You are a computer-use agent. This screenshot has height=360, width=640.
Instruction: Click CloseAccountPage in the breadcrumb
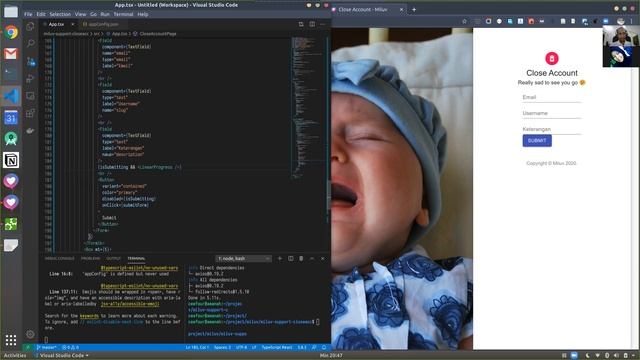[158, 34]
